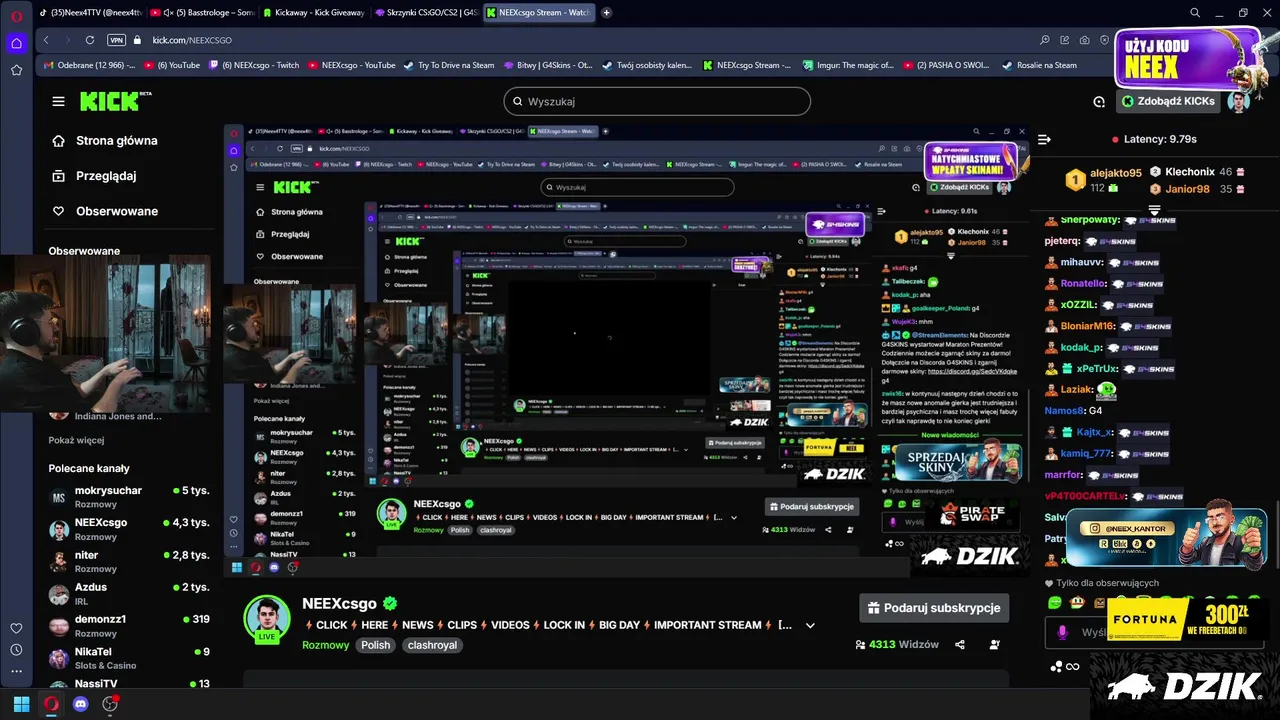Open the new tab plus button
1280x720 pixels.
[x=607, y=13]
